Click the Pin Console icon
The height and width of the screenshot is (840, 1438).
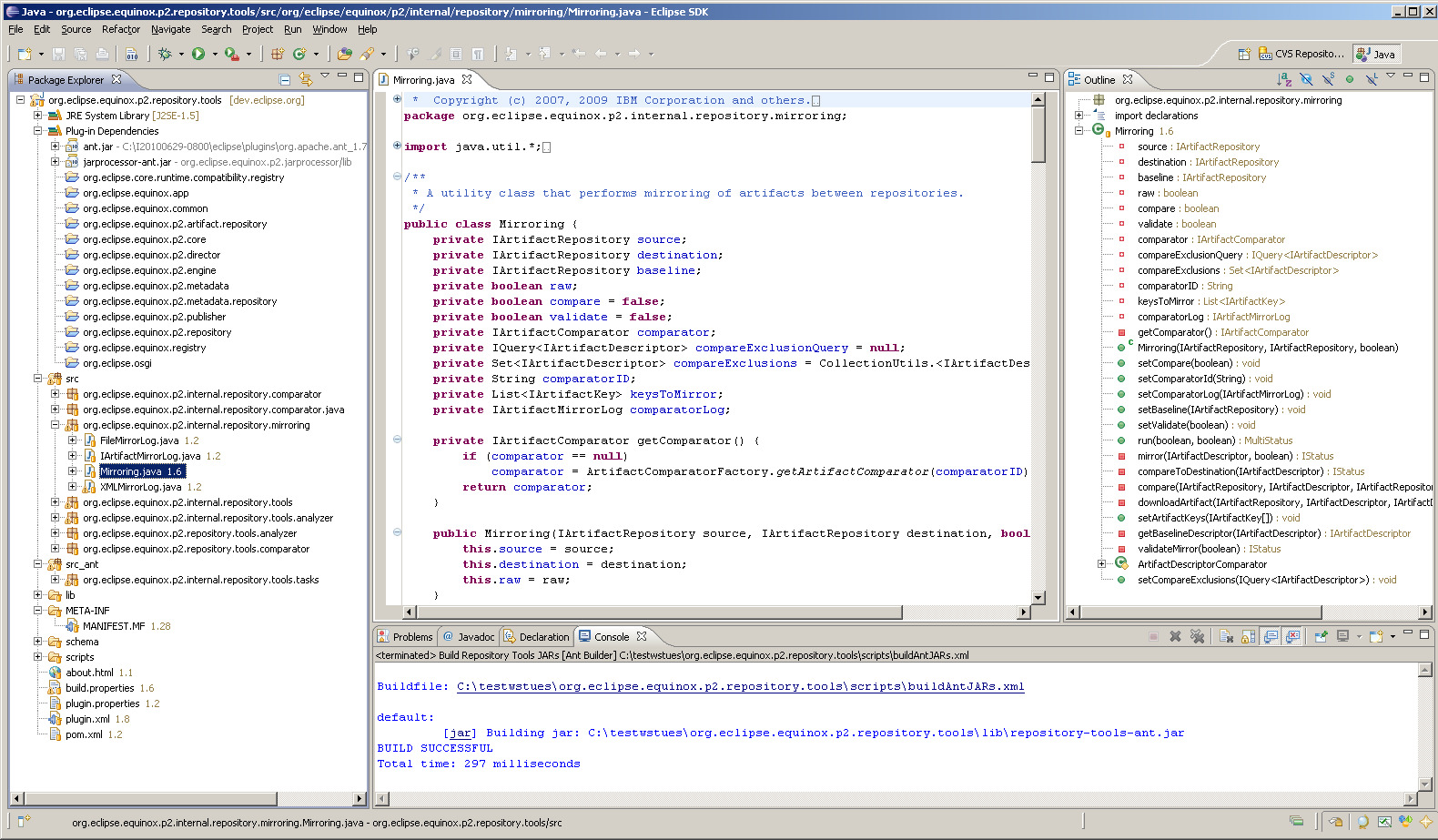pyautogui.click(x=1321, y=636)
